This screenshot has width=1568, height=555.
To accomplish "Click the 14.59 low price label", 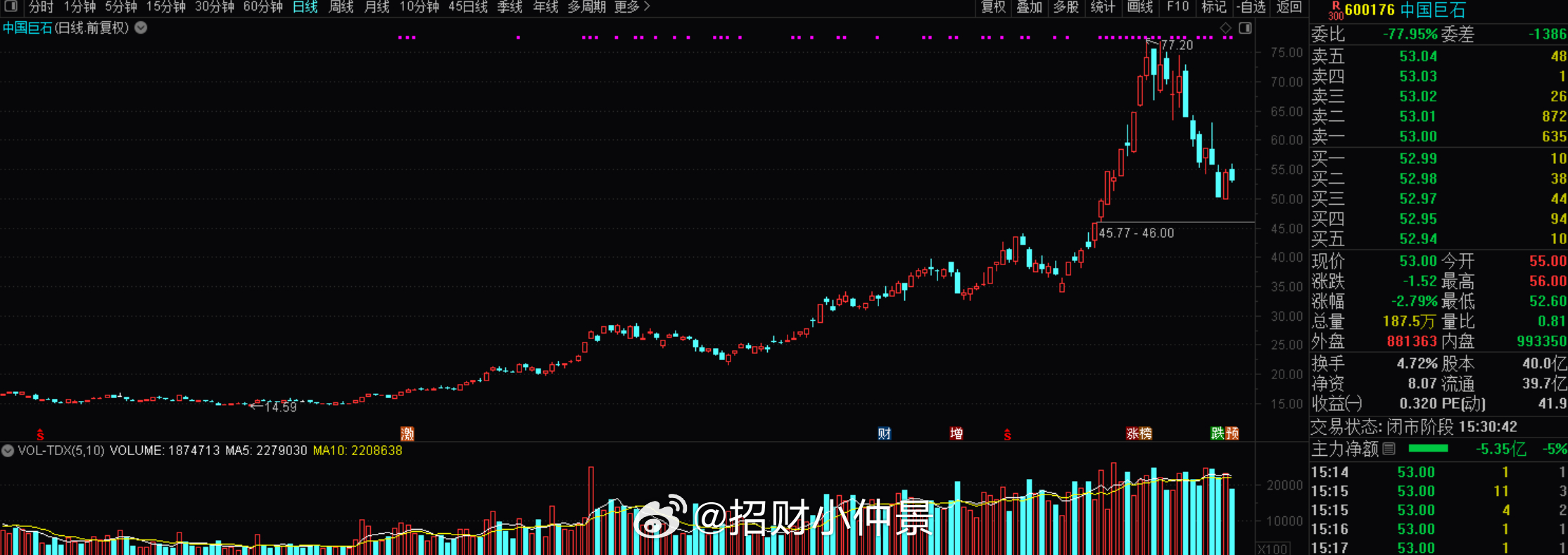I will [281, 407].
